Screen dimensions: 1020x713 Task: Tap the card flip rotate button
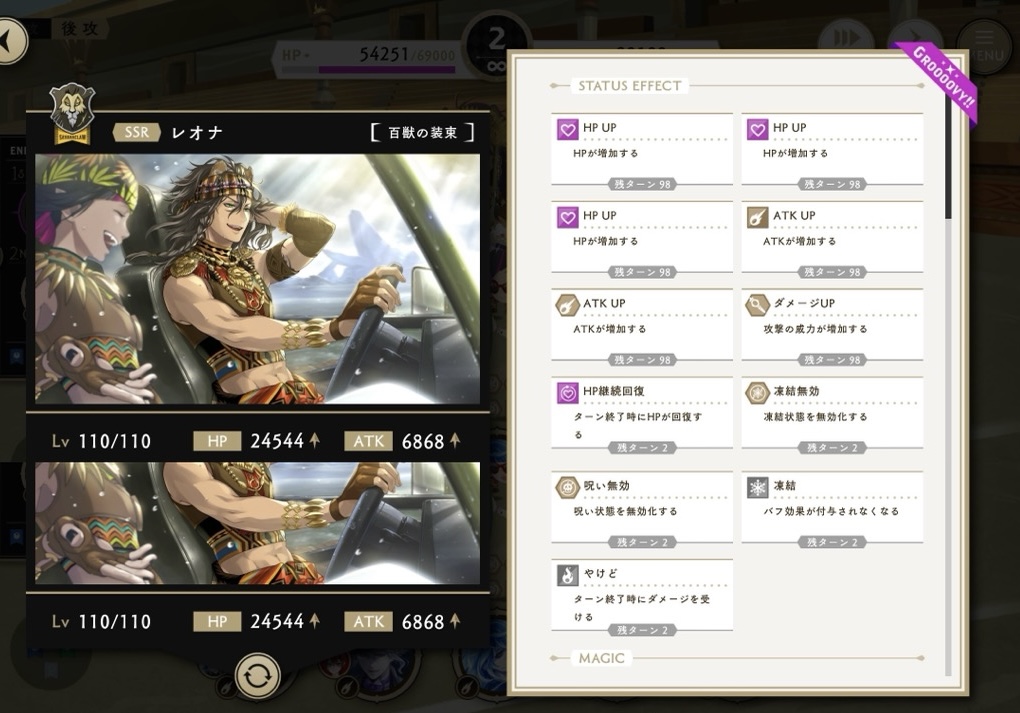(257, 677)
